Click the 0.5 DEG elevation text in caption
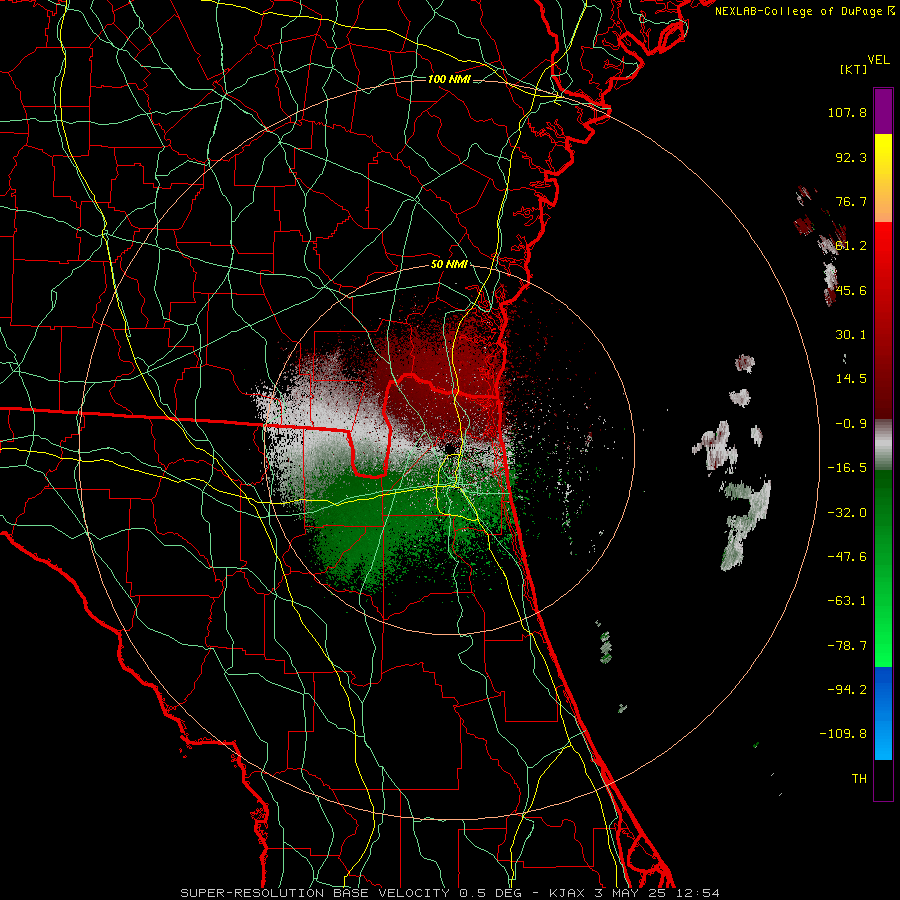This screenshot has height=900, width=900. tap(490, 893)
